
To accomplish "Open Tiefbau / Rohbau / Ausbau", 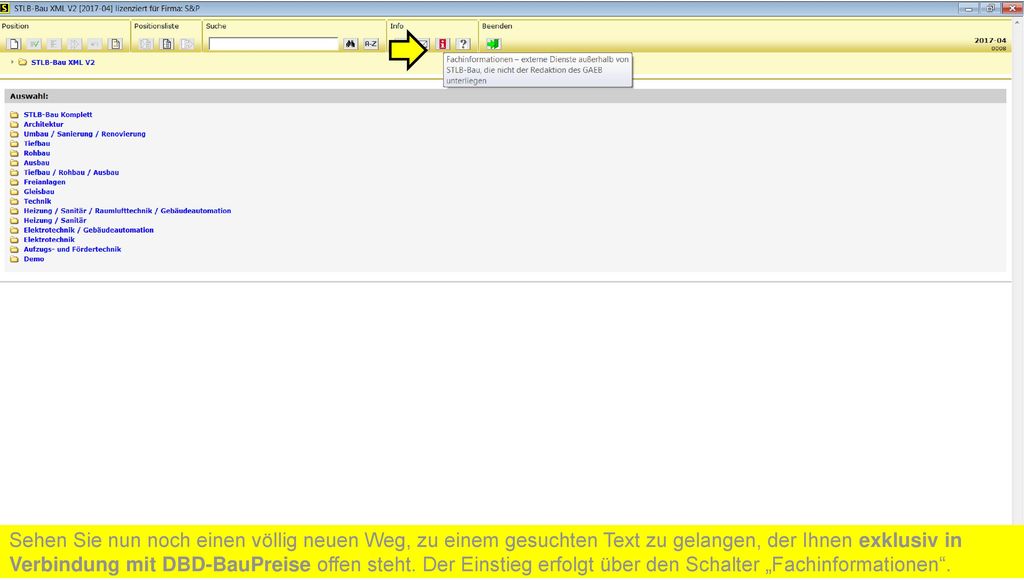I will 71,172.
